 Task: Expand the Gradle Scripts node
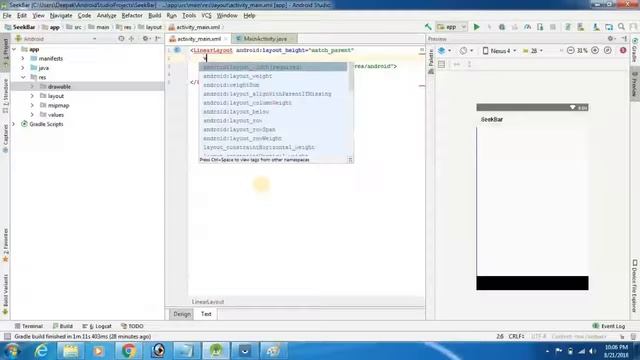(x=14, y=124)
